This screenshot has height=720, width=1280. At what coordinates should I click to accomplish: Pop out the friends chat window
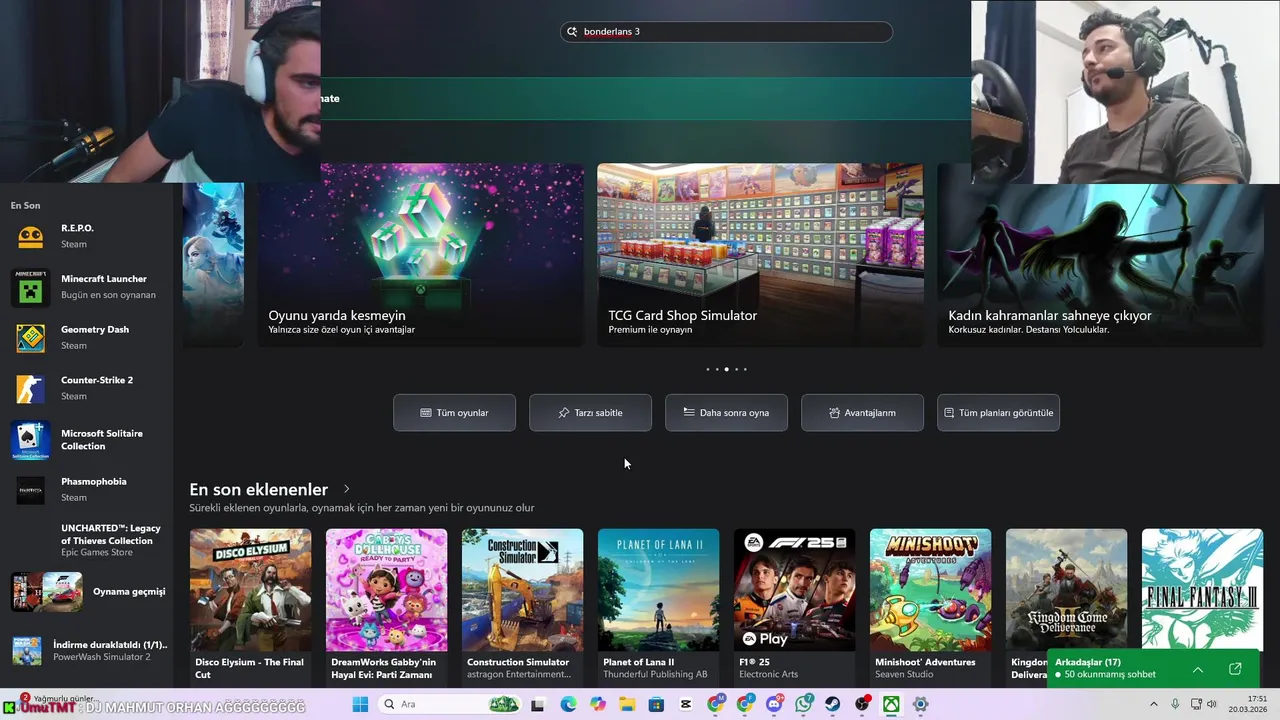pos(1235,669)
